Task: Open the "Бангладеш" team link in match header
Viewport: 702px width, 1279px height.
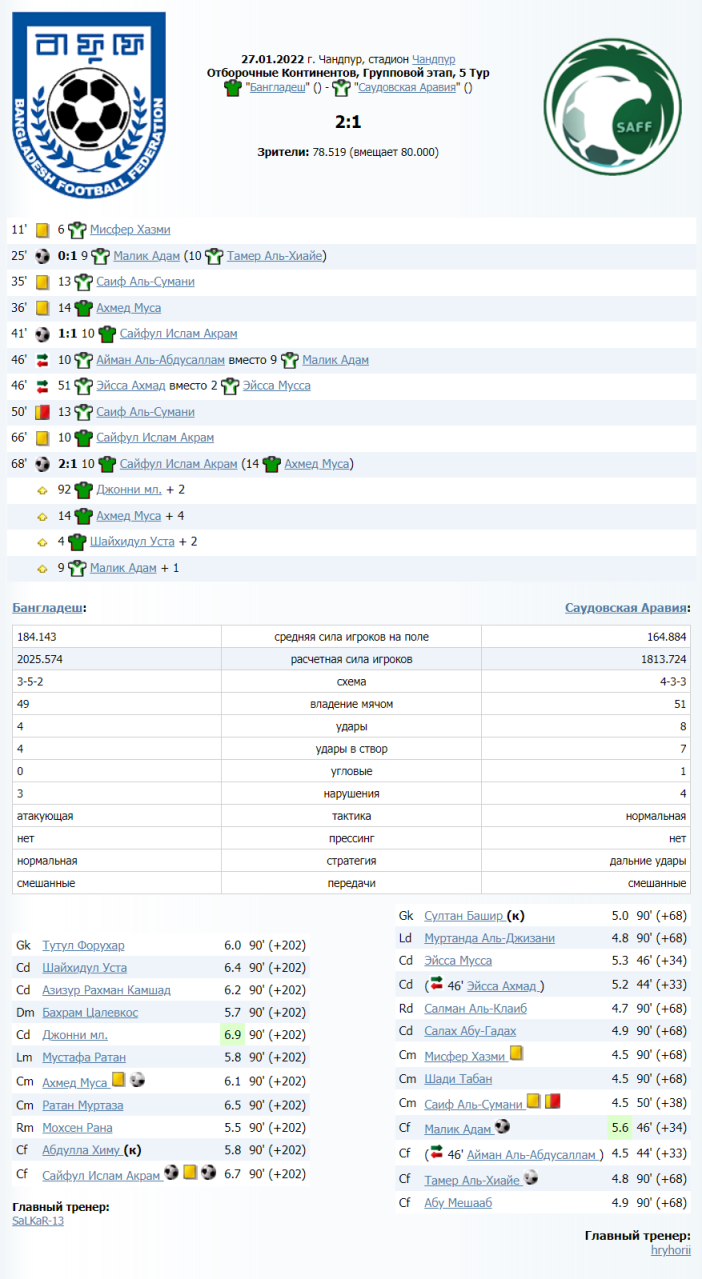Action: (278, 88)
